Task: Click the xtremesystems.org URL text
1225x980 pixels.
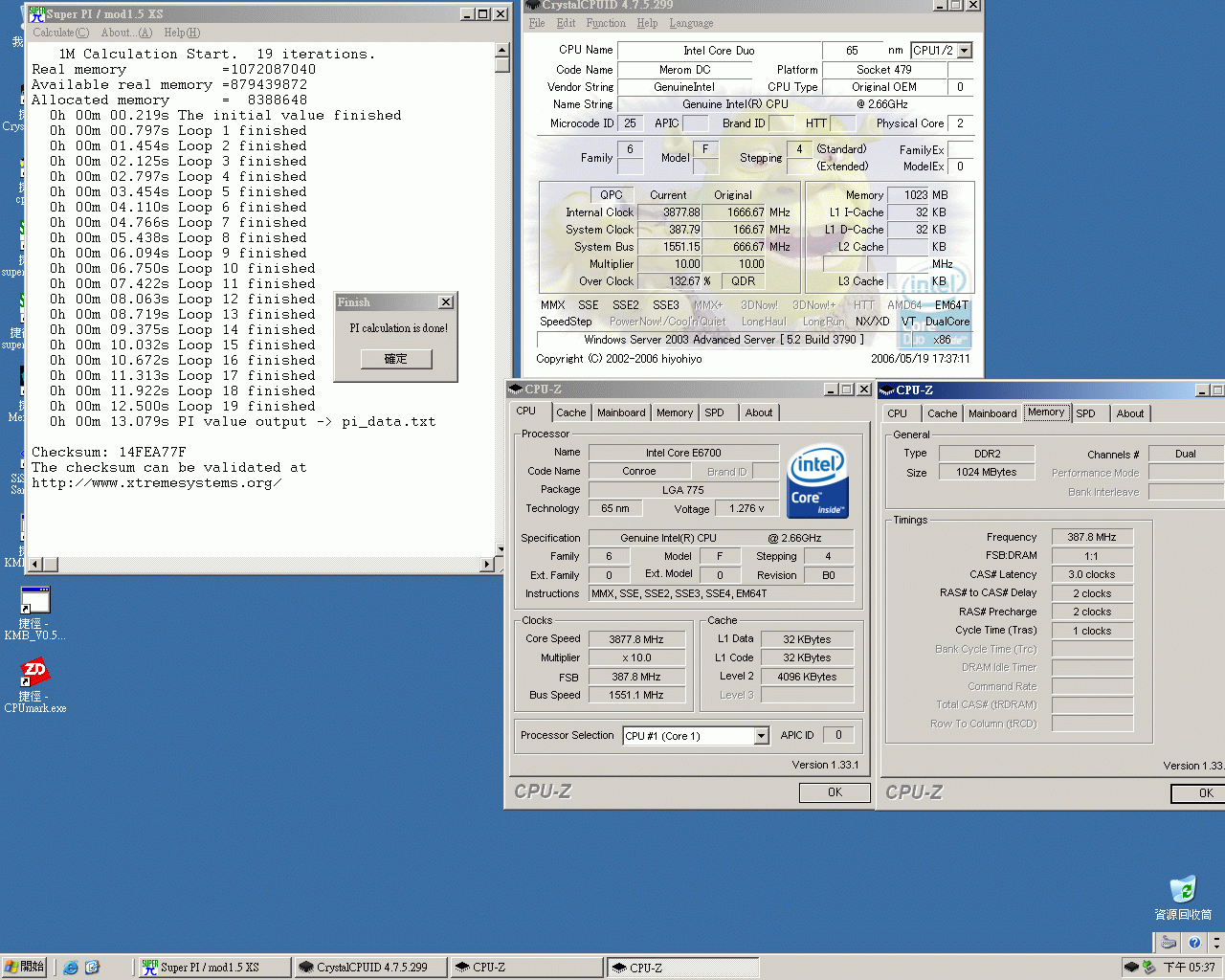Action: click(x=156, y=483)
